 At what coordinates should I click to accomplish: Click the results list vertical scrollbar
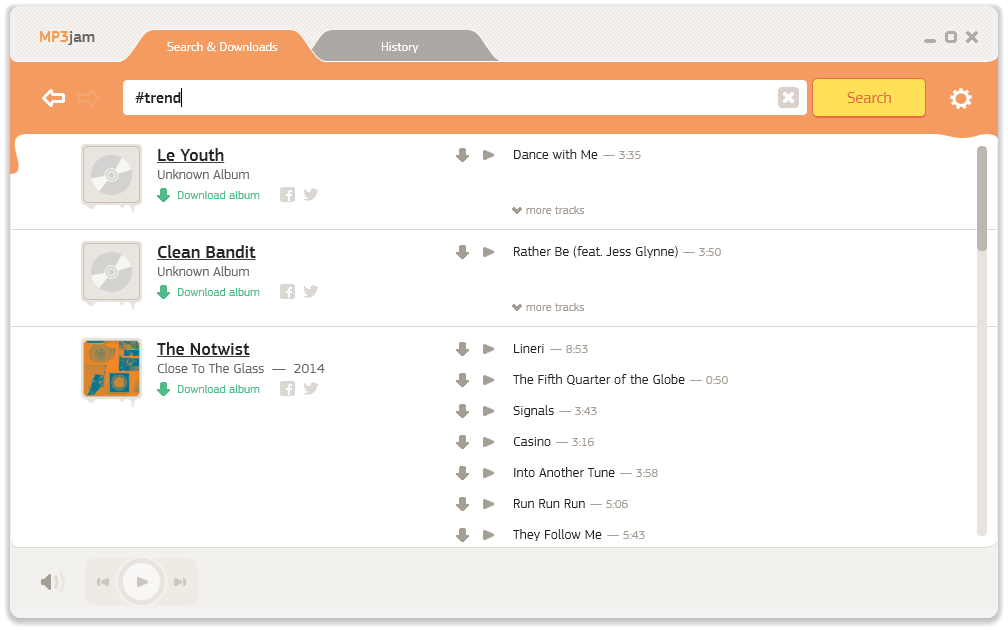coord(982,198)
